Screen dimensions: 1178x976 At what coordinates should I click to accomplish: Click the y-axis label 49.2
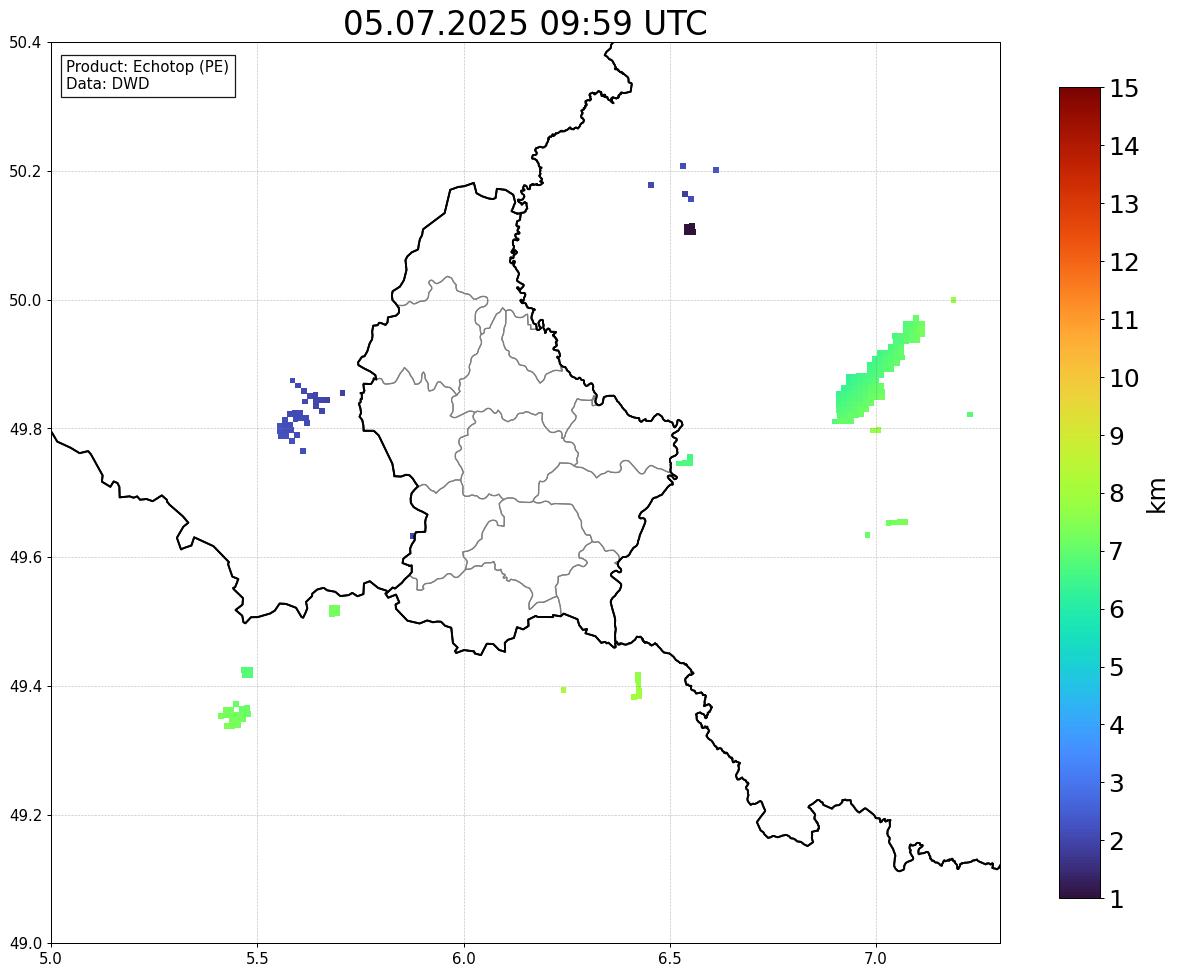point(25,815)
